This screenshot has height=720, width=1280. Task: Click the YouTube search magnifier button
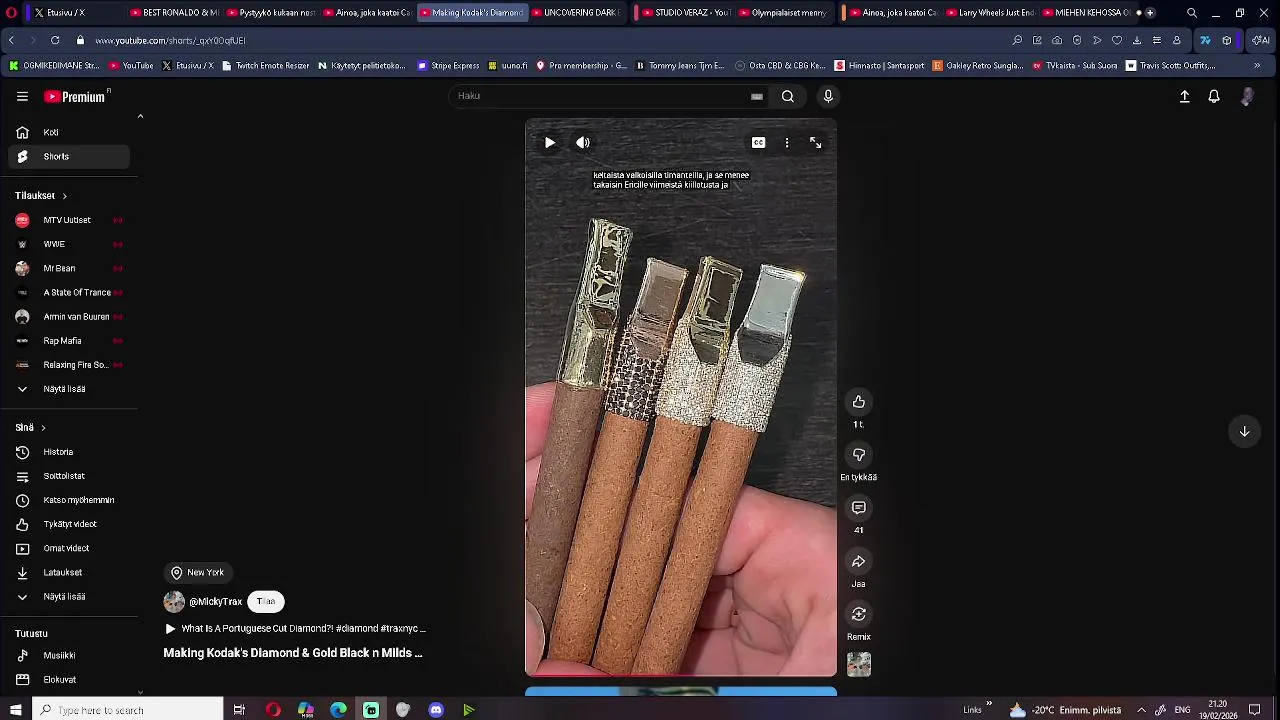tap(788, 97)
